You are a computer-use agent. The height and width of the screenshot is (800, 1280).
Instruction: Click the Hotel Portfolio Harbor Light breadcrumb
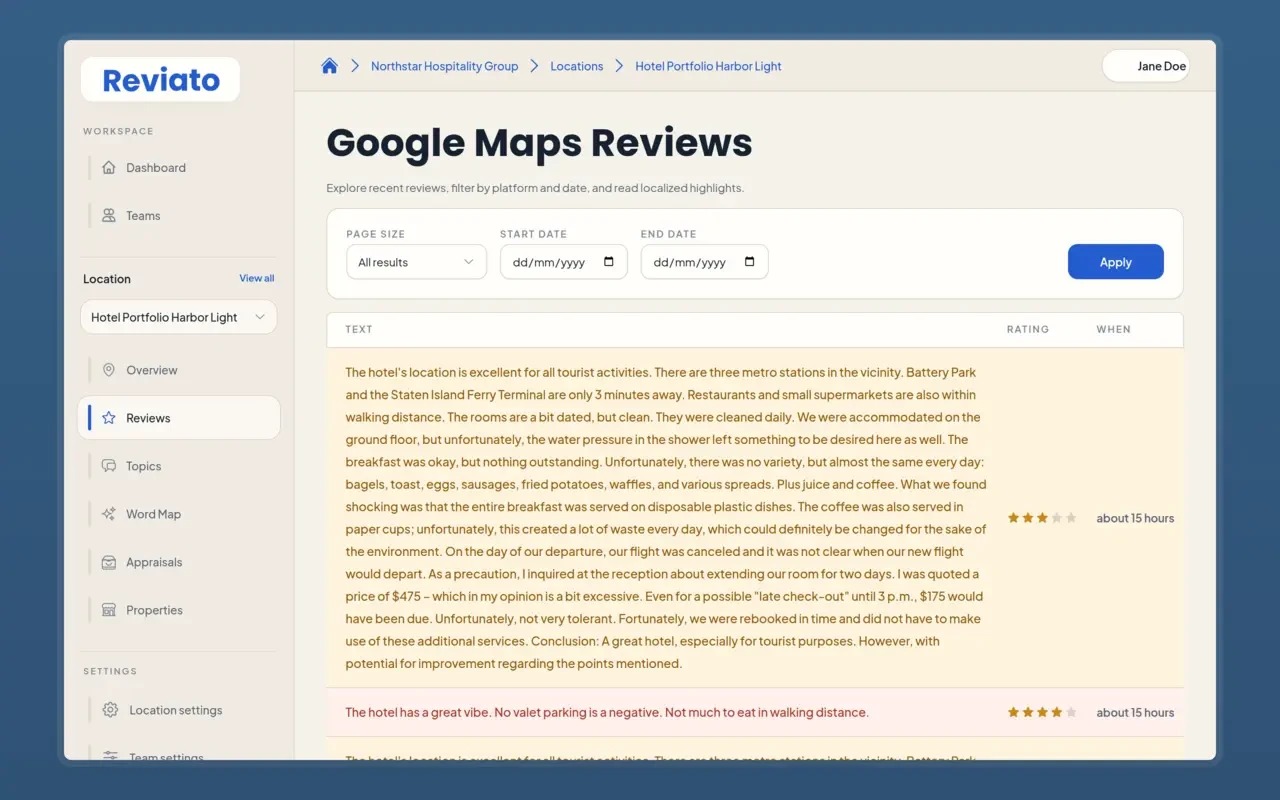tap(708, 66)
